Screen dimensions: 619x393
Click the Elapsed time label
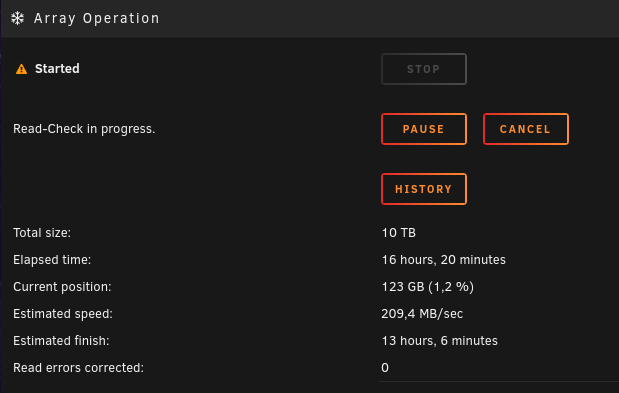pyautogui.click(x=52, y=260)
